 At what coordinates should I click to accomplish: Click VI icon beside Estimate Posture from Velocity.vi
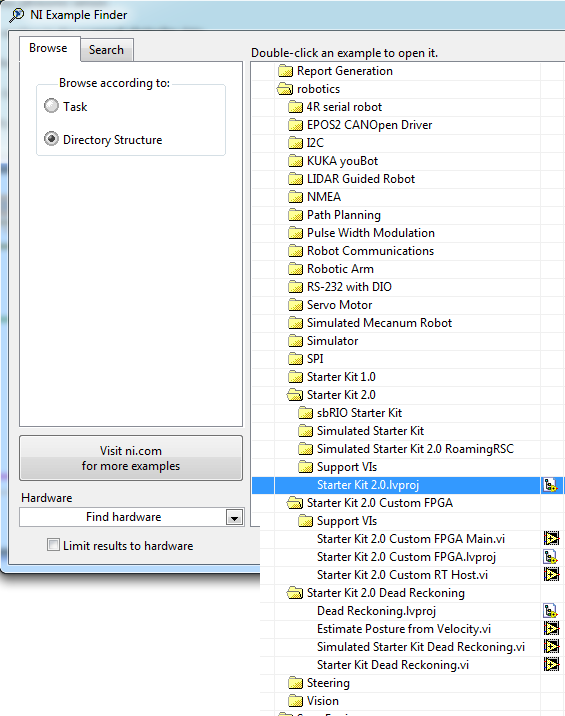(551, 629)
